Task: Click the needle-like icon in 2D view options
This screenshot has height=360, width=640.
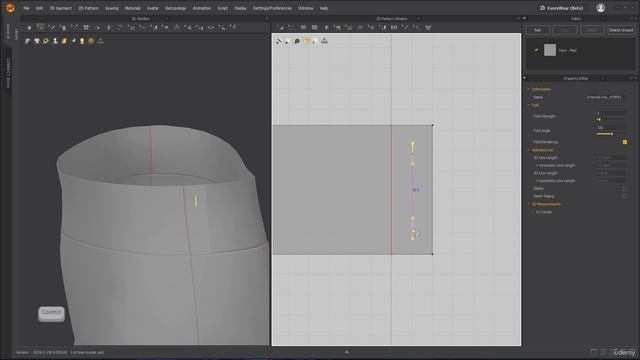Action: click(279, 41)
